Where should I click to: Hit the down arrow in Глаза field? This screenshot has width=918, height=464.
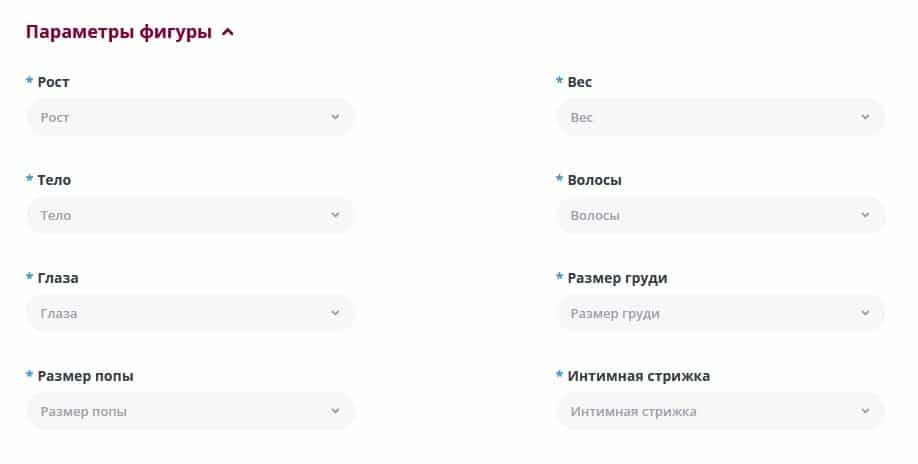click(335, 313)
